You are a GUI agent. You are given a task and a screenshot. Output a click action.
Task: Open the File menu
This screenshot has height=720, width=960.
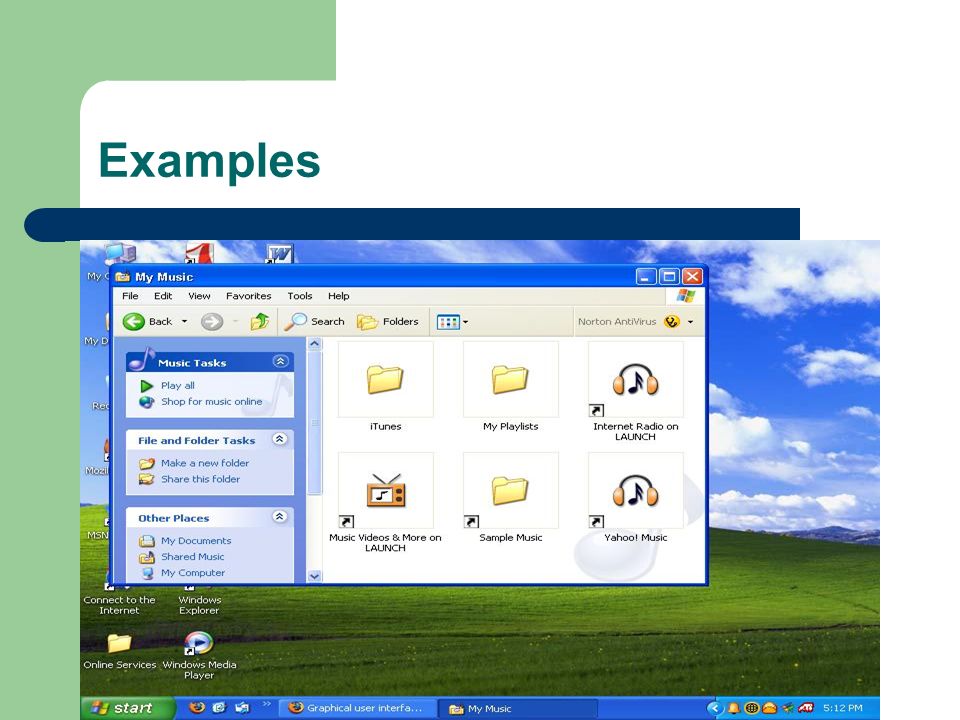coord(130,296)
